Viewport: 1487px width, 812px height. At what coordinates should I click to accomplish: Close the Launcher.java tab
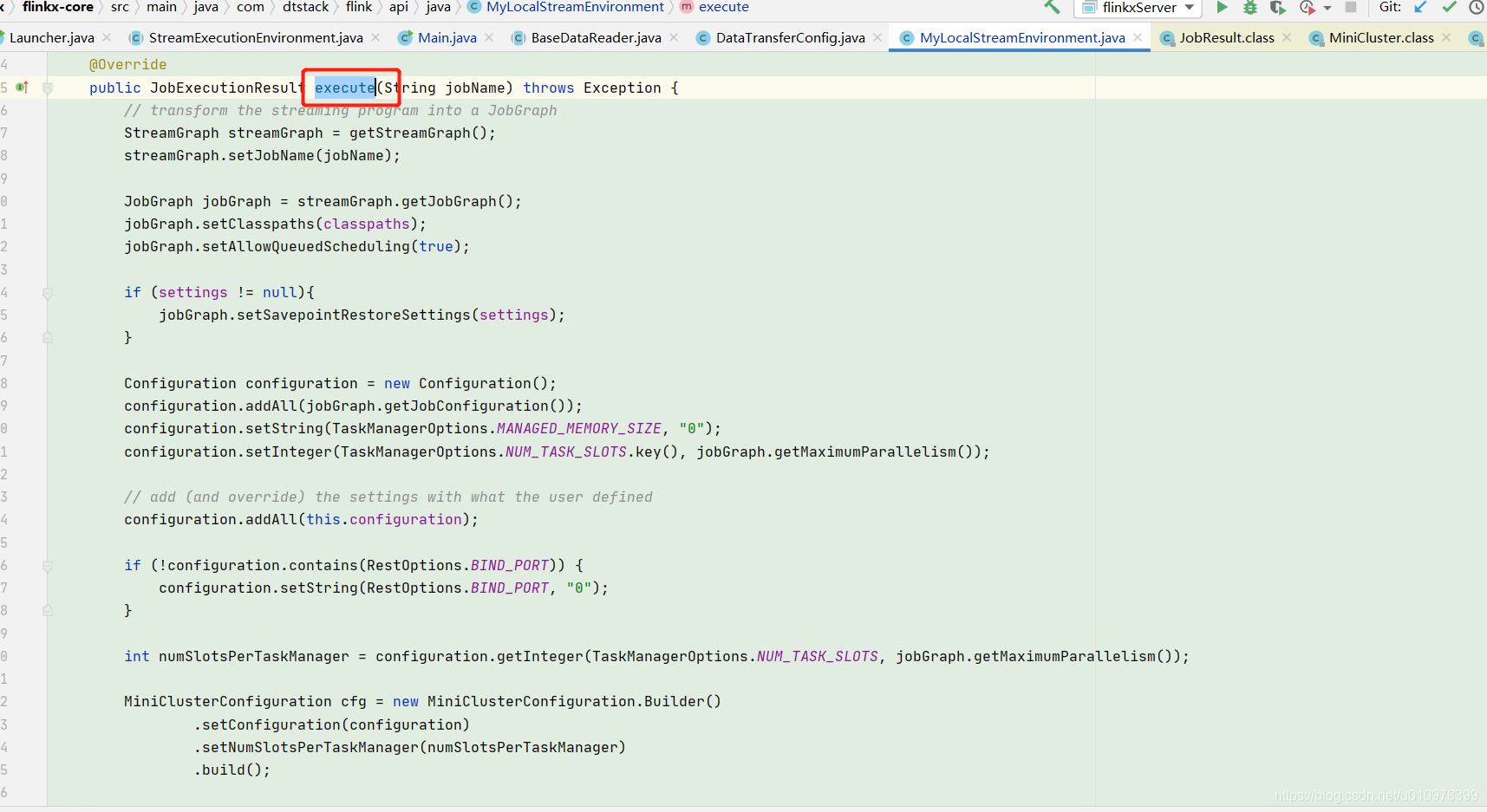(x=107, y=37)
